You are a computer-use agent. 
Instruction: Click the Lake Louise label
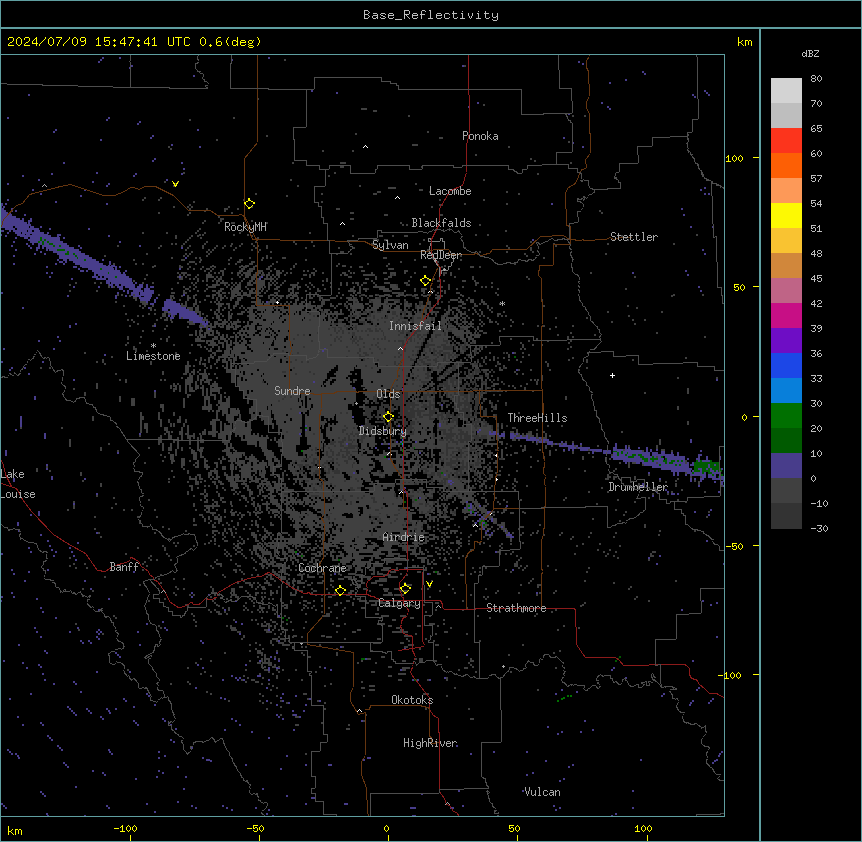click(x=18, y=484)
